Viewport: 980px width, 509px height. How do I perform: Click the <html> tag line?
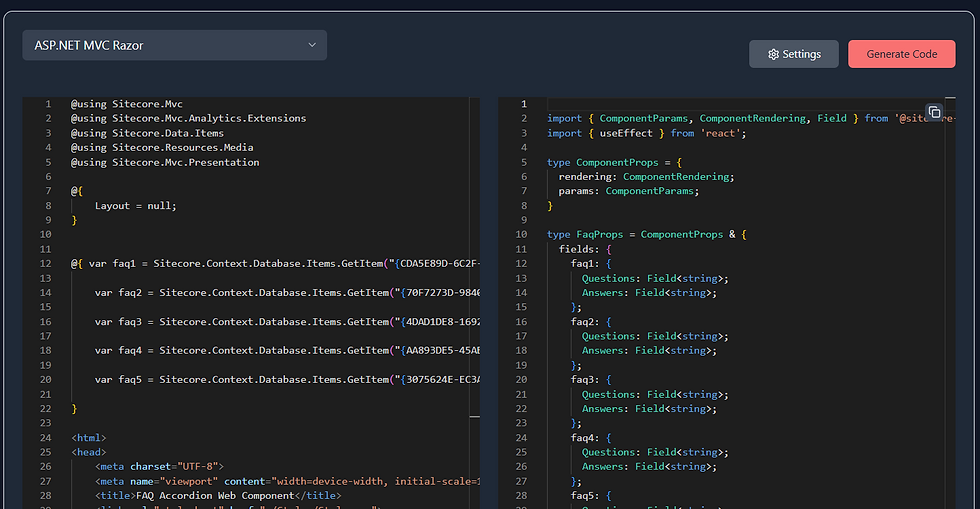[x=88, y=438]
